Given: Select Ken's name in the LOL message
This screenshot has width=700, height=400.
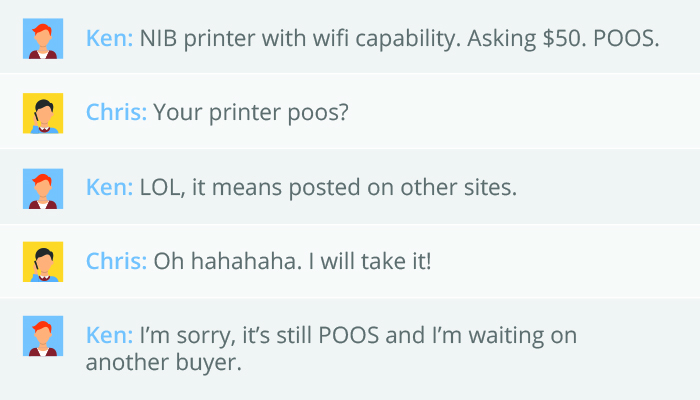Looking at the screenshot, I should click(109, 188).
